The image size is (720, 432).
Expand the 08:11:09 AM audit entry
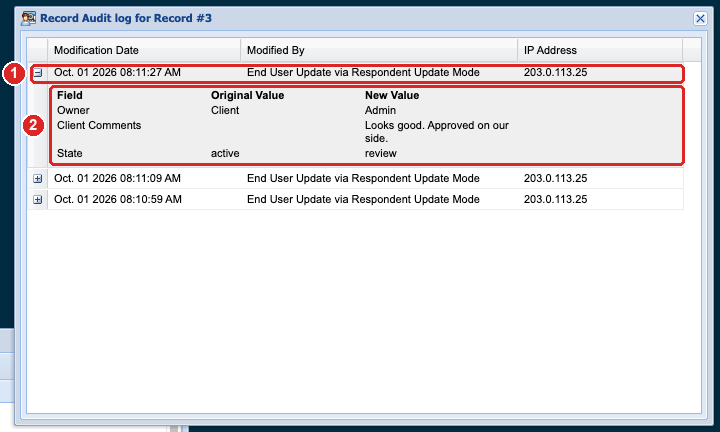(x=38, y=179)
